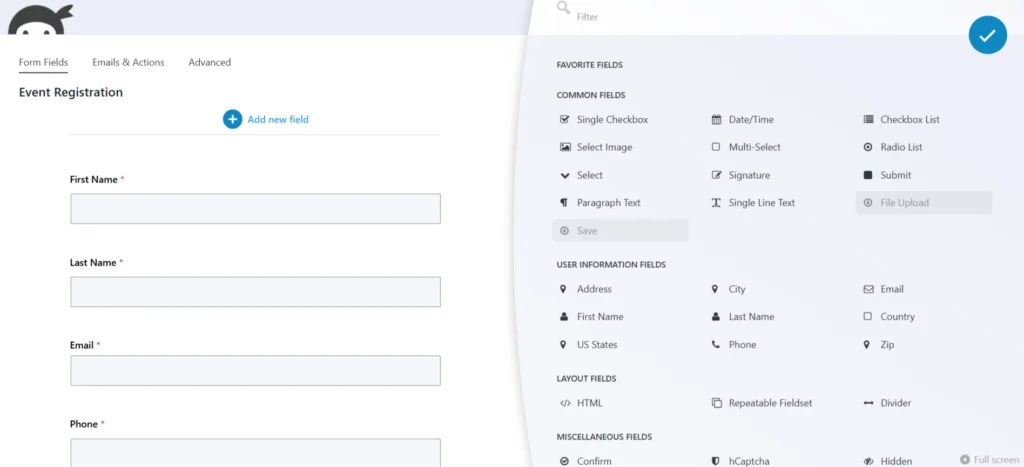Image resolution: width=1024 pixels, height=467 pixels.
Task: Add the Radio List field
Action: (x=892, y=148)
